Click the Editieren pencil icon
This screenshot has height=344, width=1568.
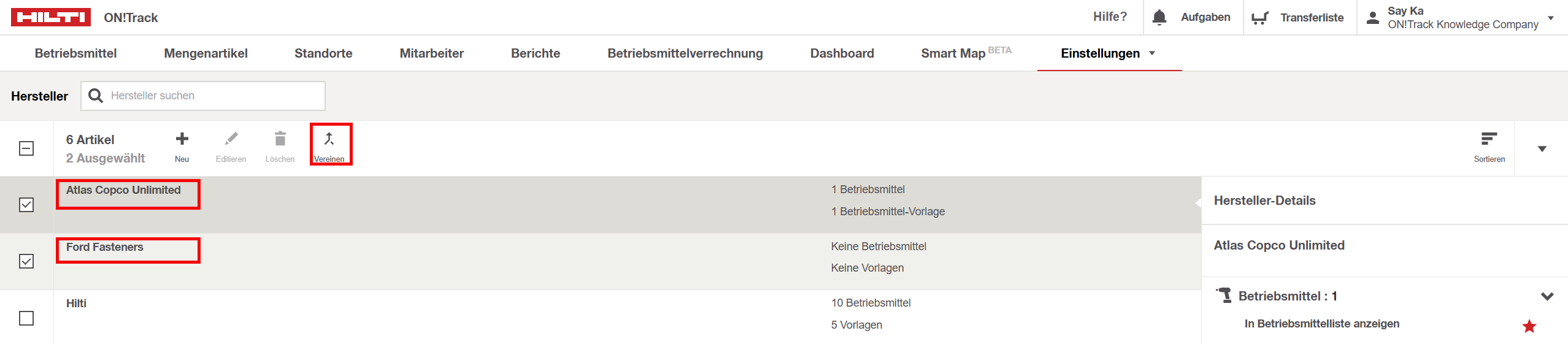click(231, 139)
